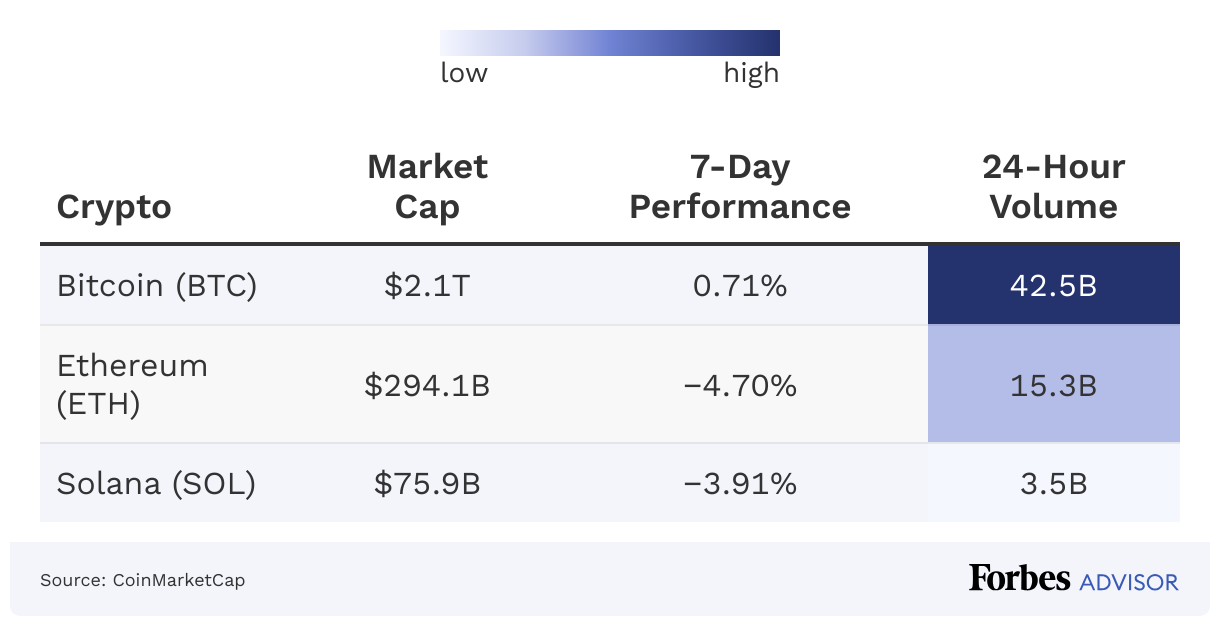
Task: Click Ethereum's $294.1B market cap cell
Action: (427, 385)
